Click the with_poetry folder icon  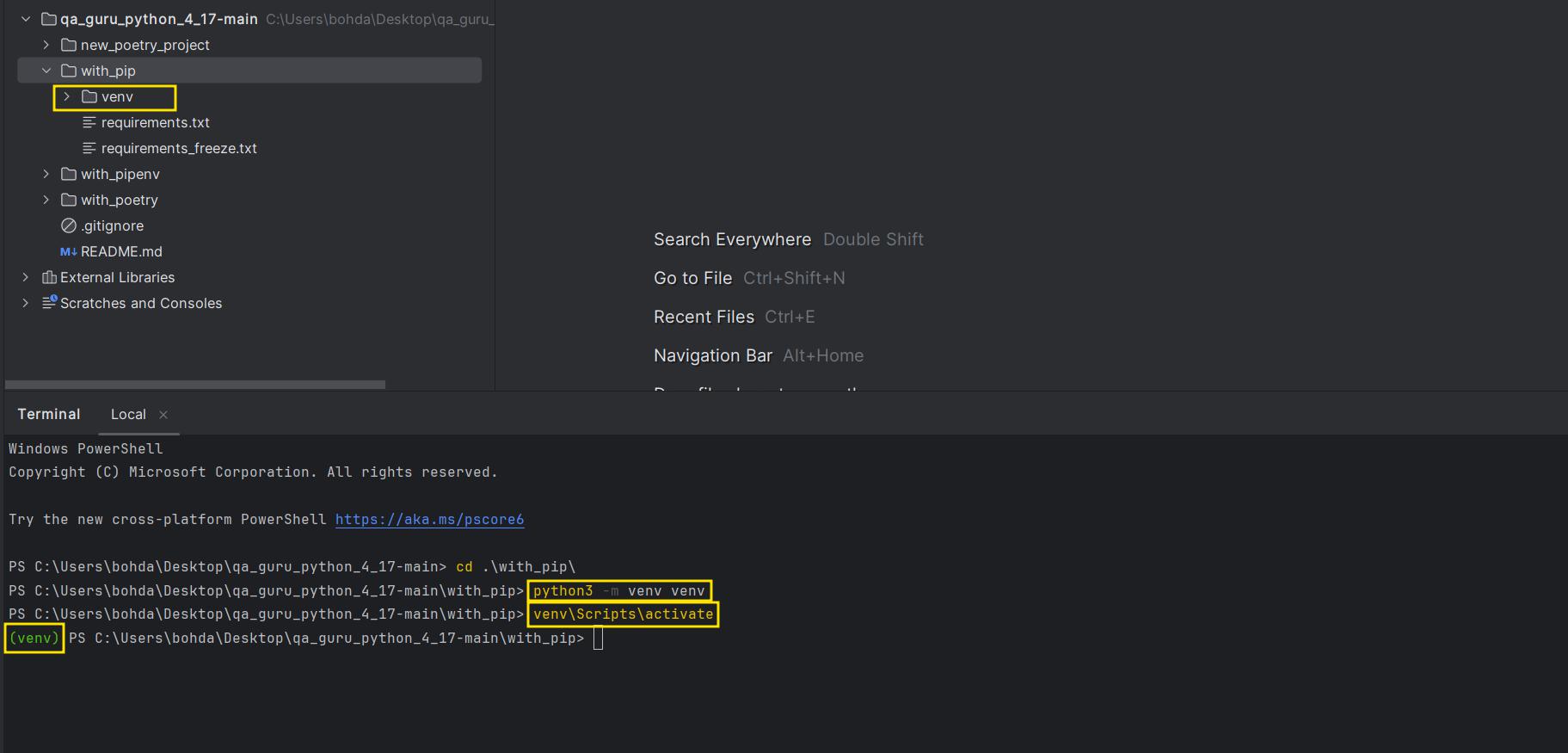(x=69, y=200)
